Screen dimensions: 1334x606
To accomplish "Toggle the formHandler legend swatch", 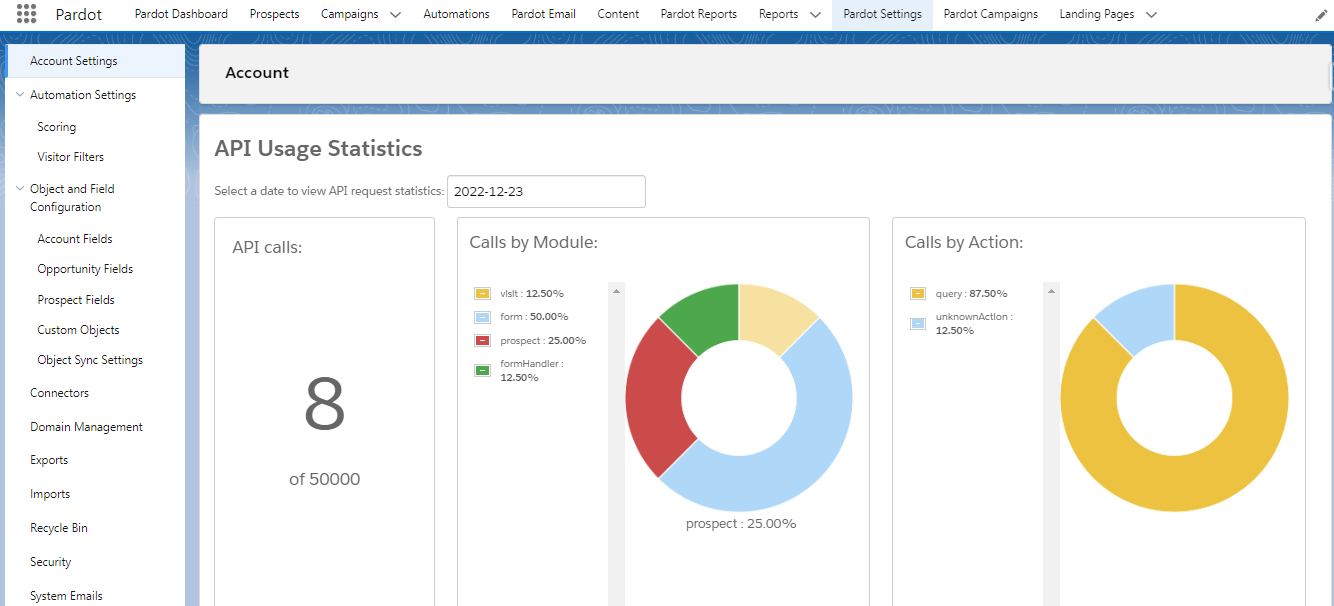I will 482,370.
